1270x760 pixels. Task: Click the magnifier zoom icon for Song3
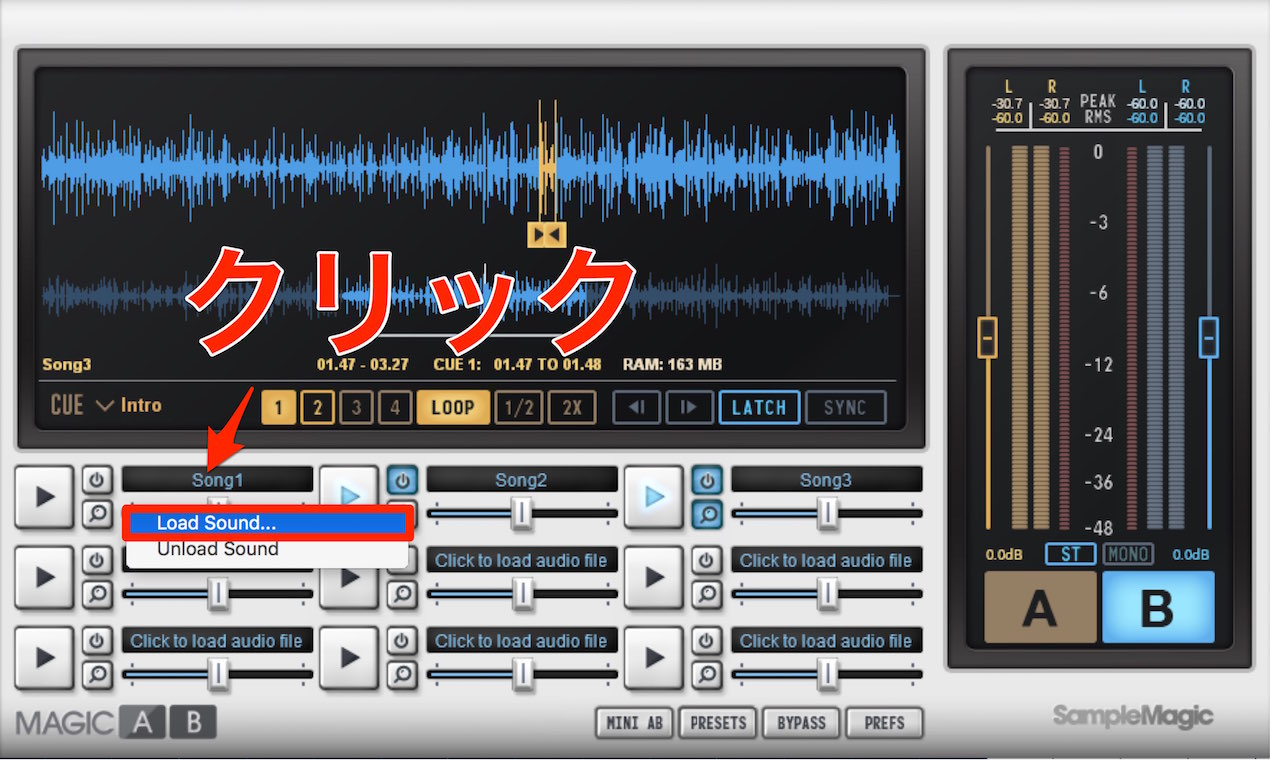707,514
